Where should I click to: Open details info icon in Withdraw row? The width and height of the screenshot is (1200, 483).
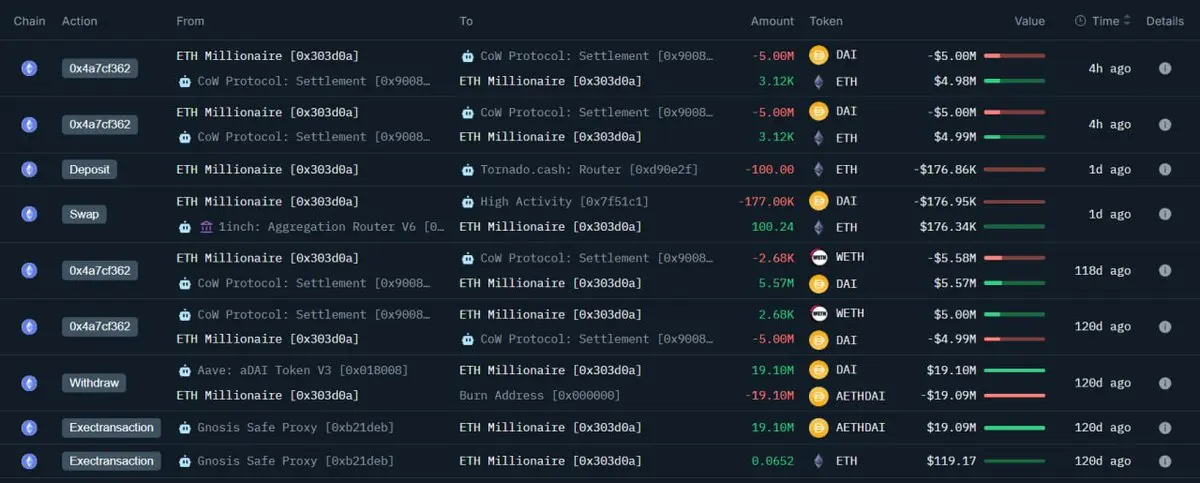(x=1165, y=383)
